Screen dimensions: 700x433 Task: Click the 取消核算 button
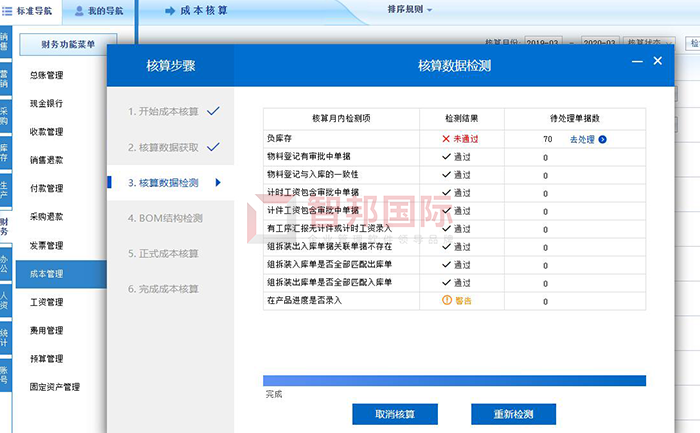395,414
